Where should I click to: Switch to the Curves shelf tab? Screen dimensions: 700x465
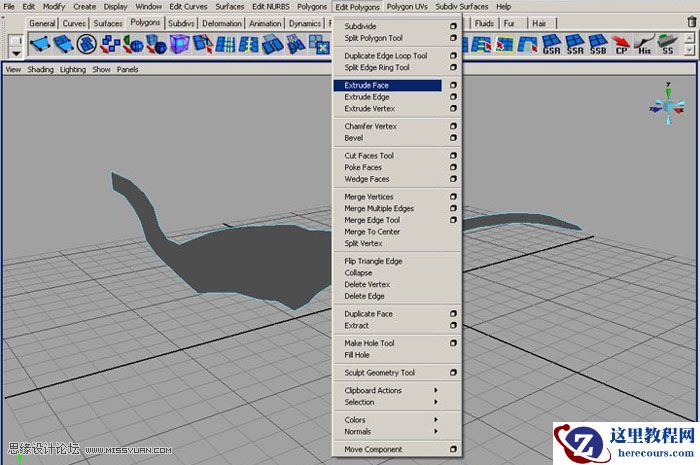pyautogui.click(x=74, y=23)
